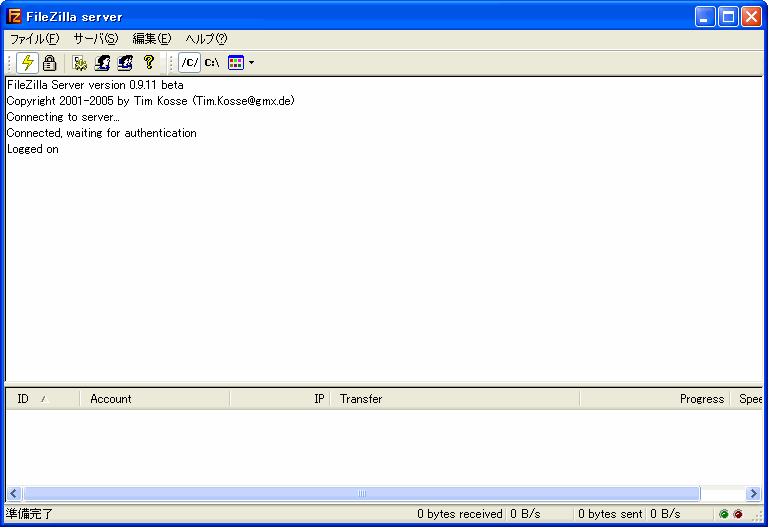Toggle the C:\ path display mode
Screen dimensions: 768x527
pyautogui.click(x=212, y=63)
